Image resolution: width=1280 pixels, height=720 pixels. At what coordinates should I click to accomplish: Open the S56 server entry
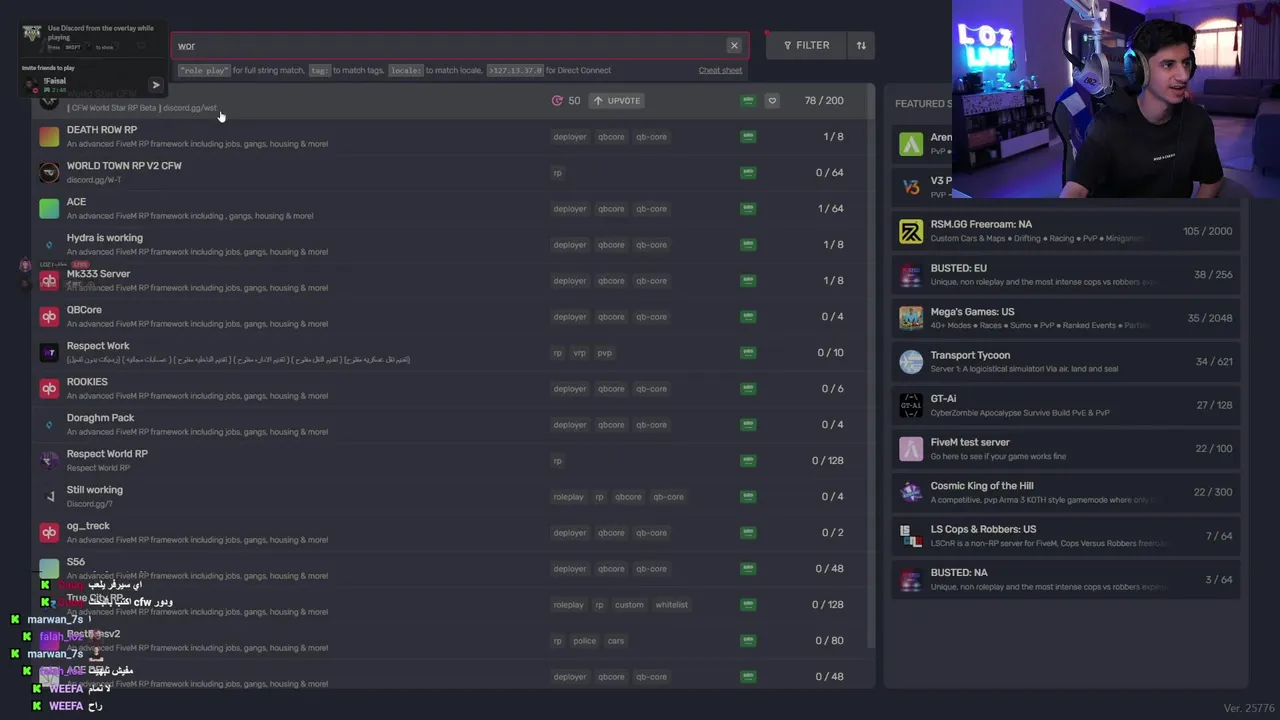(453, 569)
